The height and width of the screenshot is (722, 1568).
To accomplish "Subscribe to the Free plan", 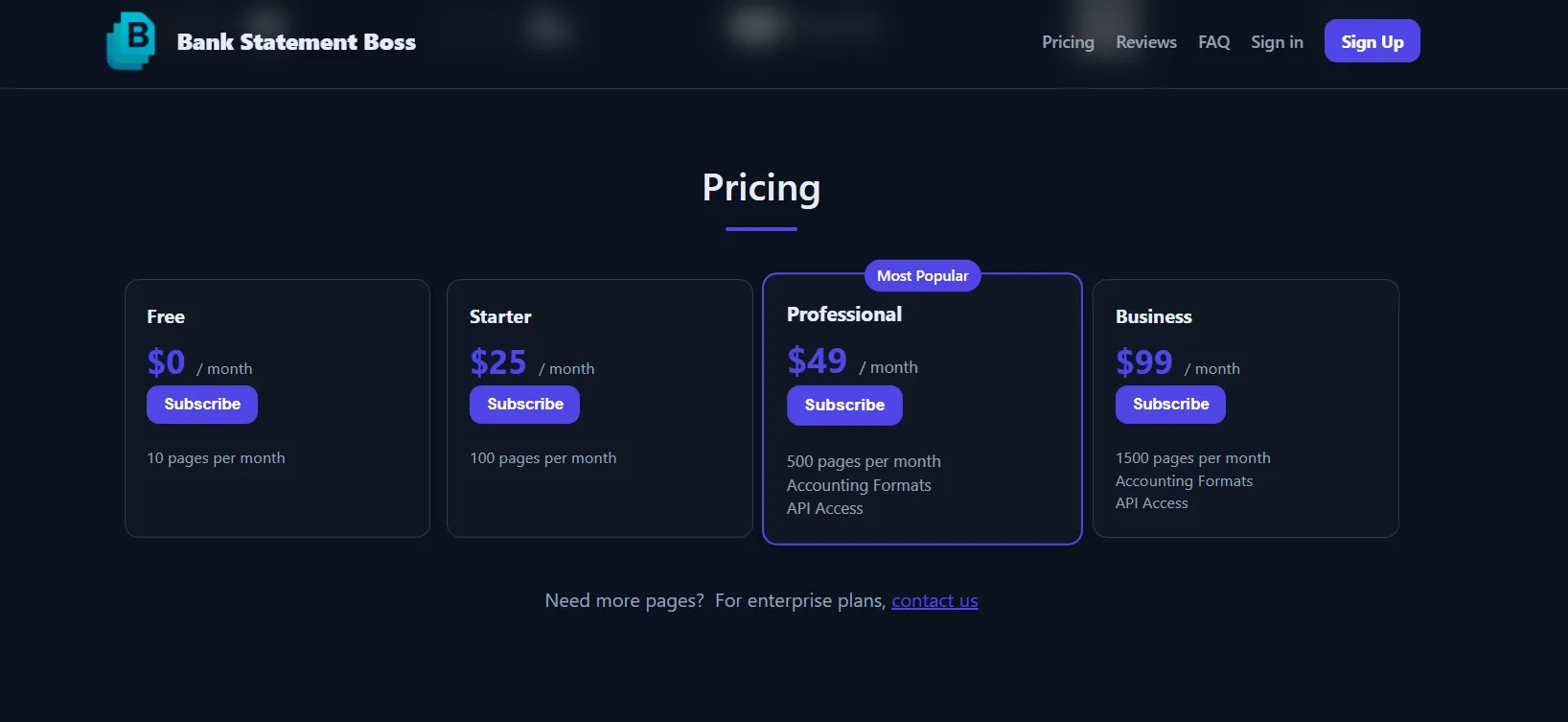I will (x=202, y=405).
